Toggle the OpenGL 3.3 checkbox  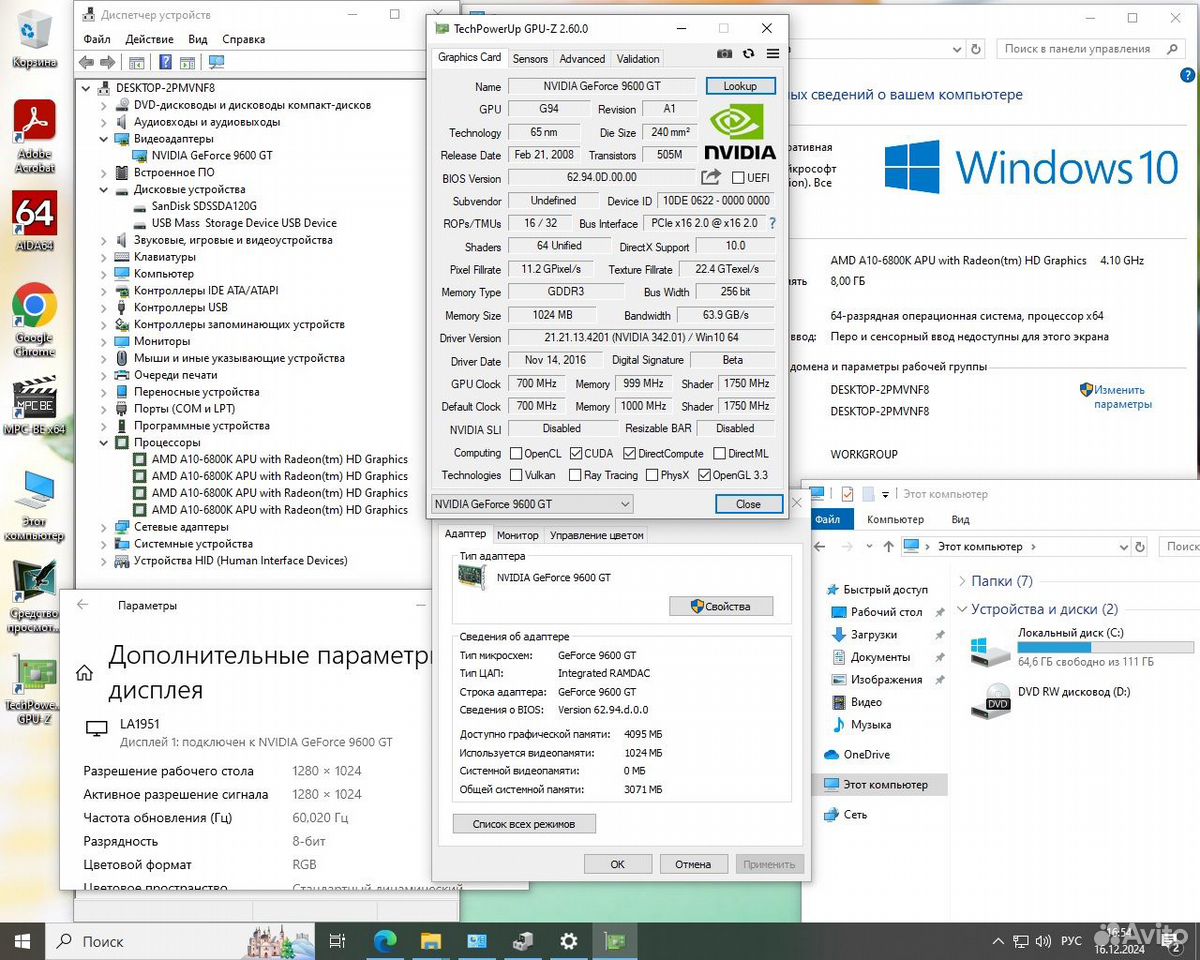click(704, 476)
